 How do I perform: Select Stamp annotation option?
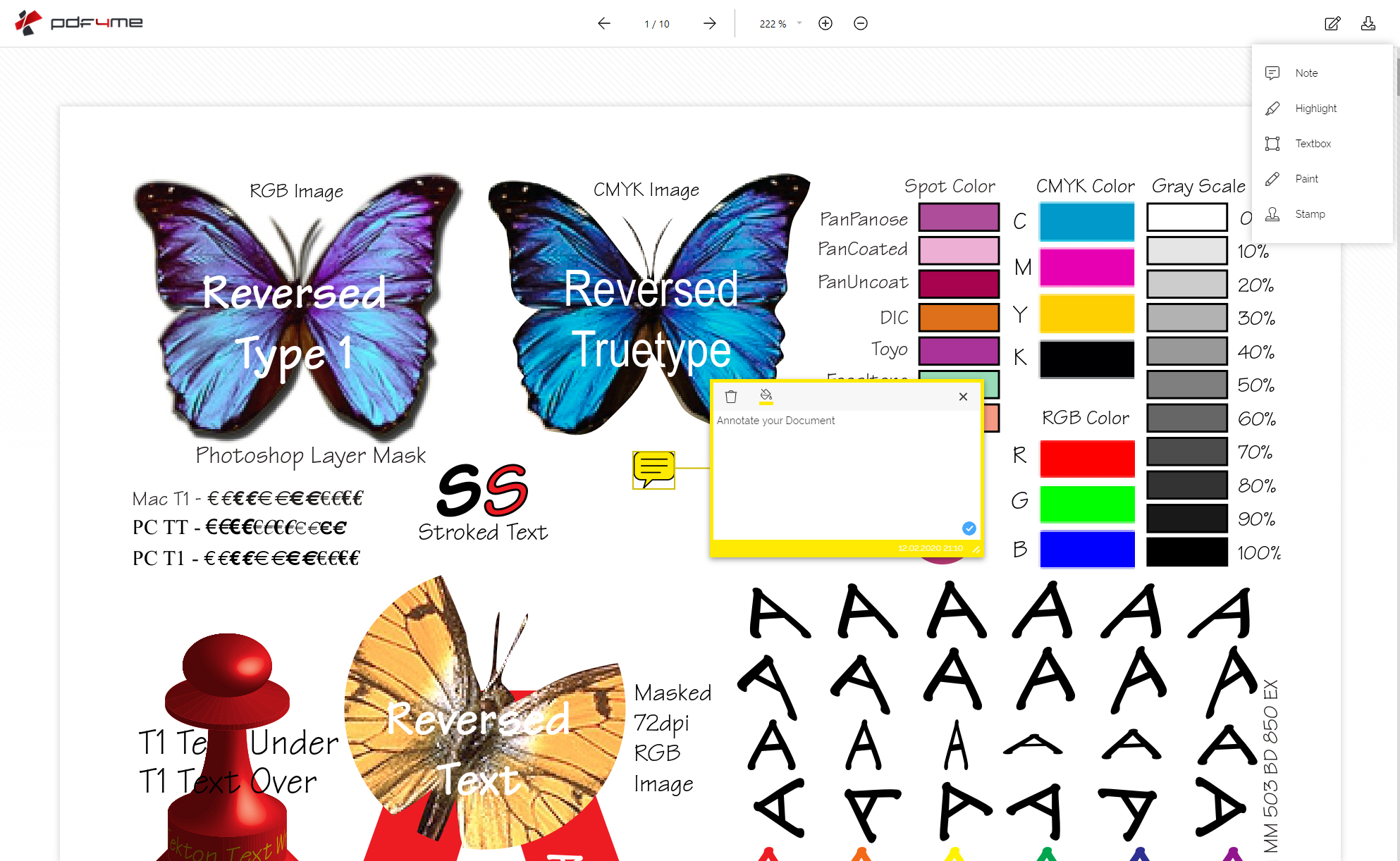pyautogui.click(x=1309, y=214)
